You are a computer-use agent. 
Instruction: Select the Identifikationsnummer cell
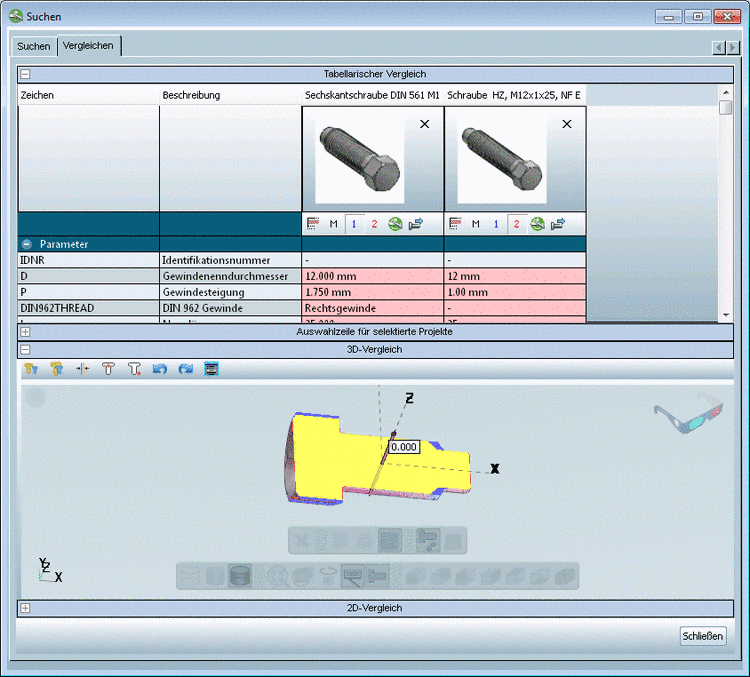[231, 260]
